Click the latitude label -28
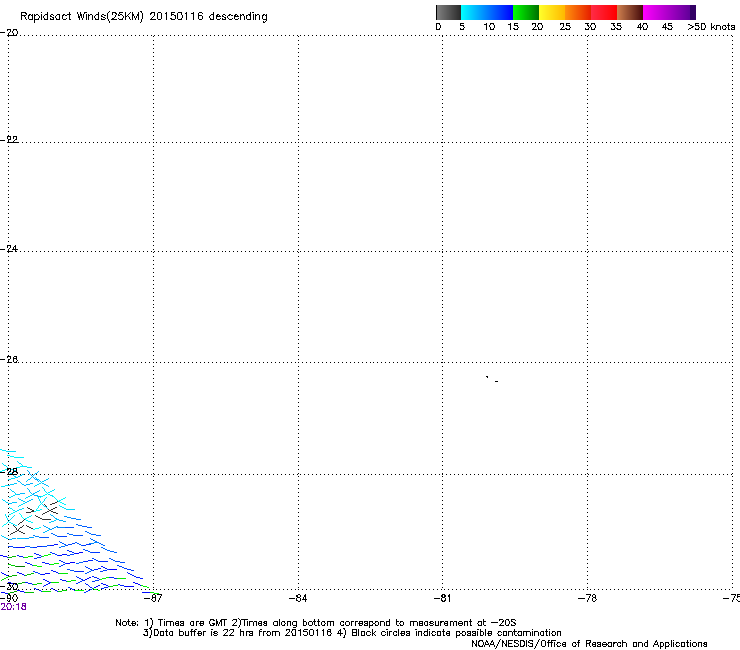This screenshot has height=650, width=740. 9,472
